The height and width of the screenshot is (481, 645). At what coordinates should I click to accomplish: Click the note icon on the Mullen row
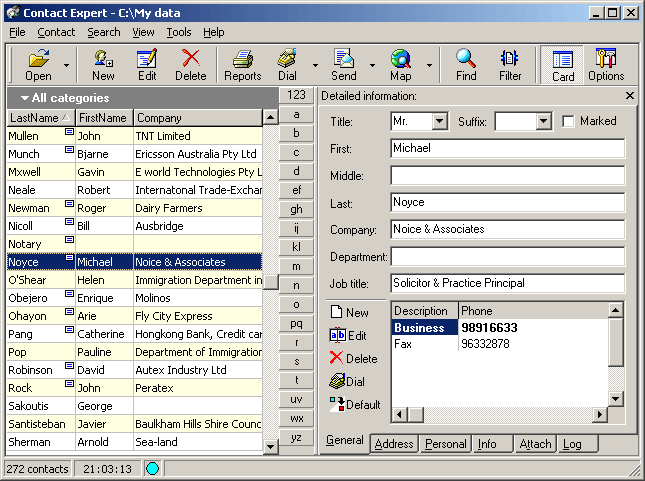(x=70, y=132)
